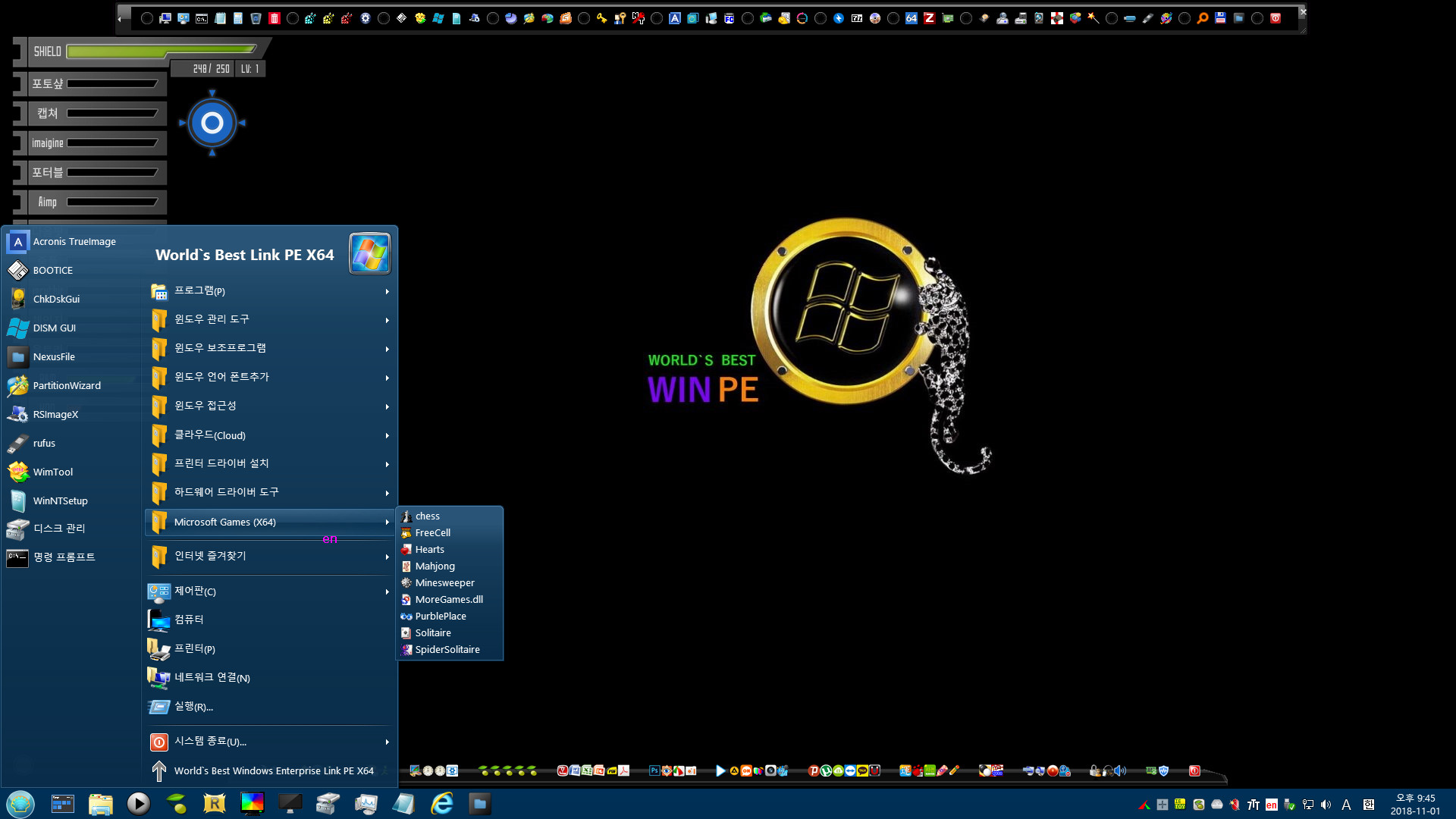Click the Microsoft Games (X64) menu entry
This screenshot has height=819, width=1456.
269,522
